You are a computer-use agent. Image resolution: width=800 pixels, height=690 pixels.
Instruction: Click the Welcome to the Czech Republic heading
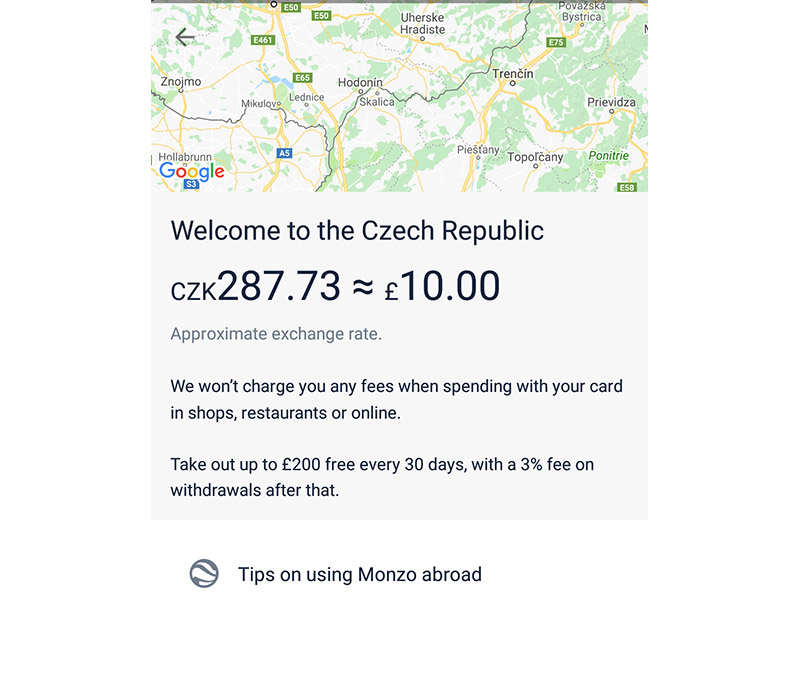pyautogui.click(x=357, y=231)
